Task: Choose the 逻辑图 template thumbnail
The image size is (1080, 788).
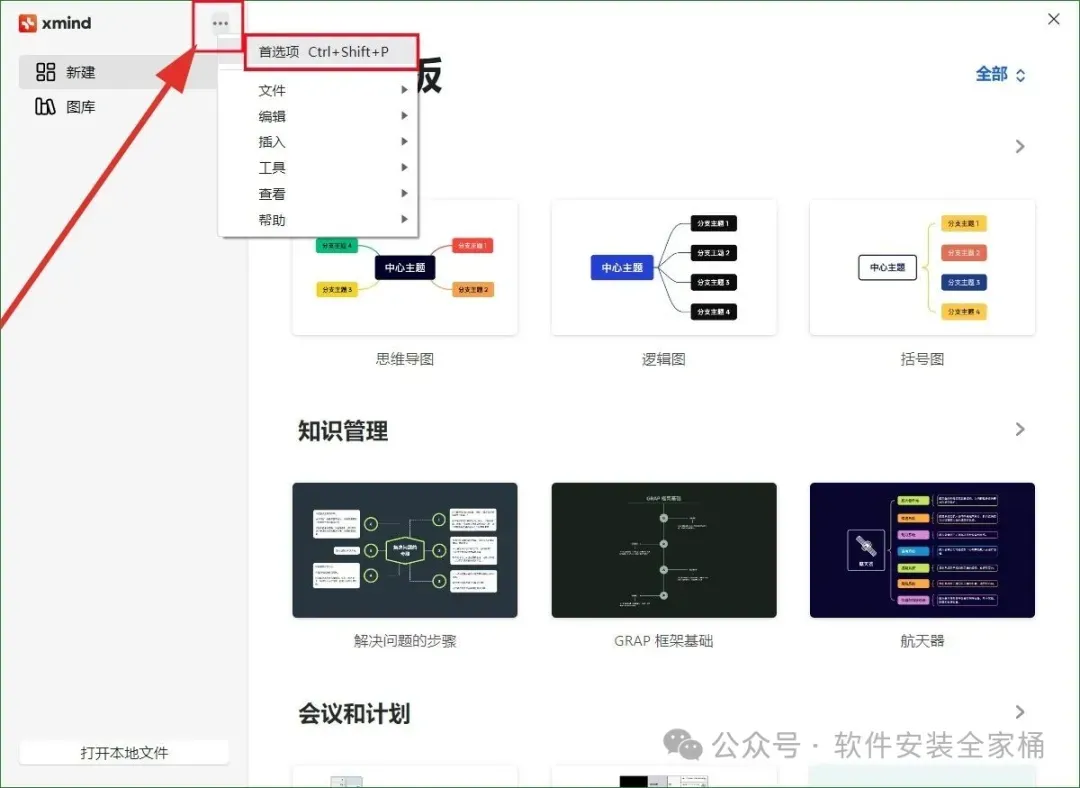Action: tap(664, 267)
